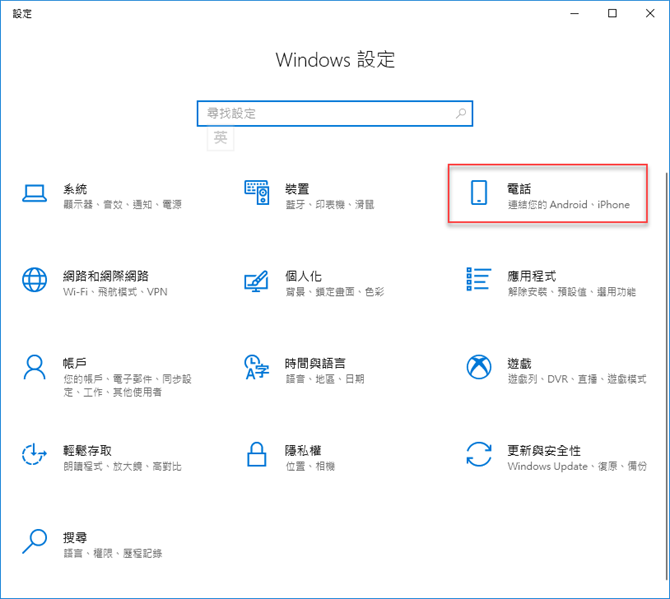Click description 藍牙、印表機、滑鼠

[329, 205]
